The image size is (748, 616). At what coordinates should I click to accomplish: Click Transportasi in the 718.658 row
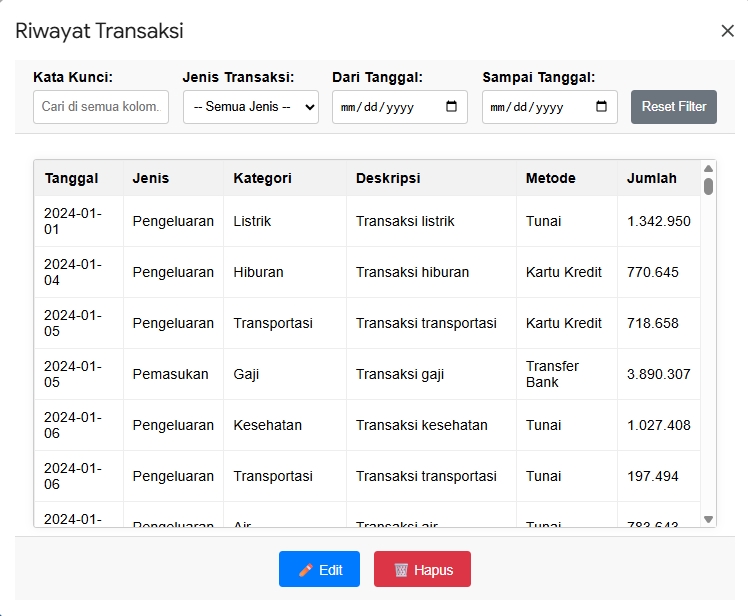click(285, 323)
